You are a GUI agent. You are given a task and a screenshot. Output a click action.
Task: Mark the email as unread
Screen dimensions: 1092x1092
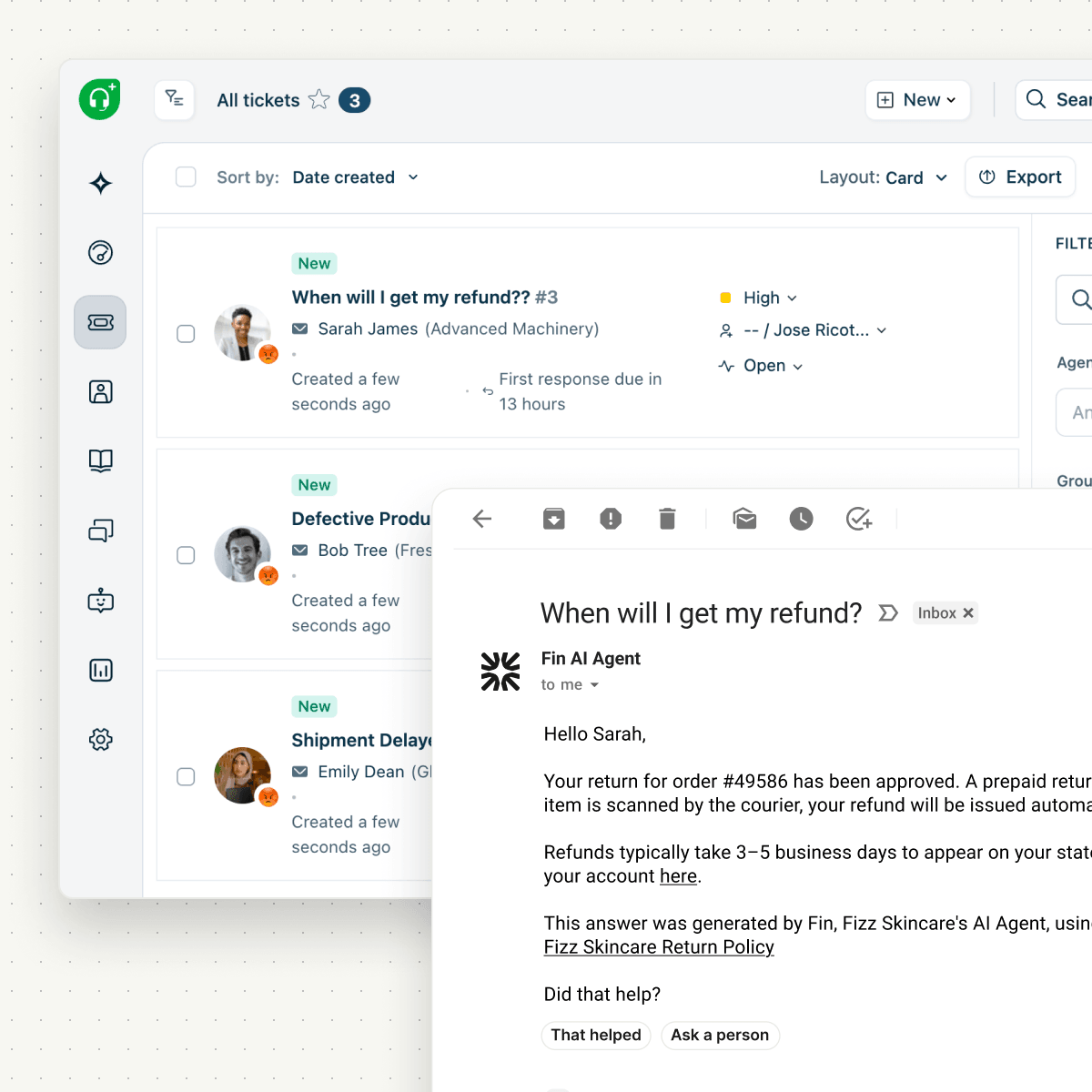pos(745,519)
